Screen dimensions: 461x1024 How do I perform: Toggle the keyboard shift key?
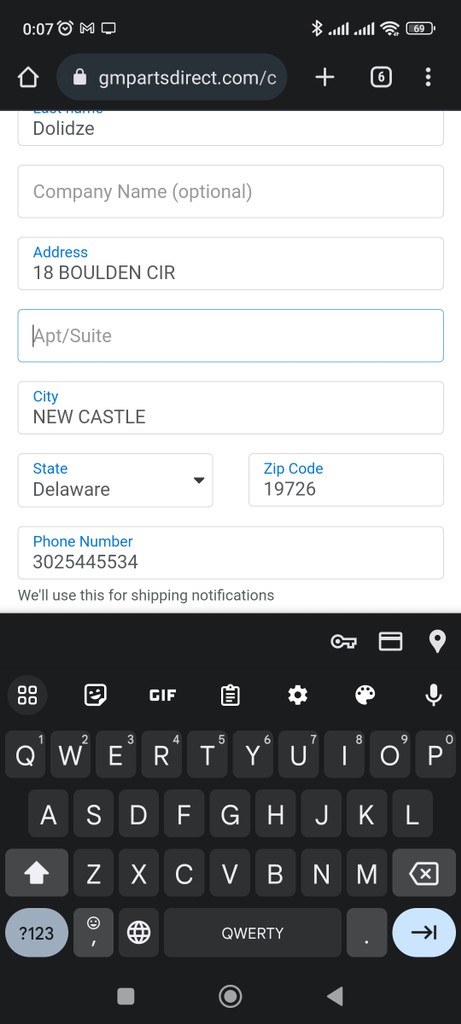37,873
